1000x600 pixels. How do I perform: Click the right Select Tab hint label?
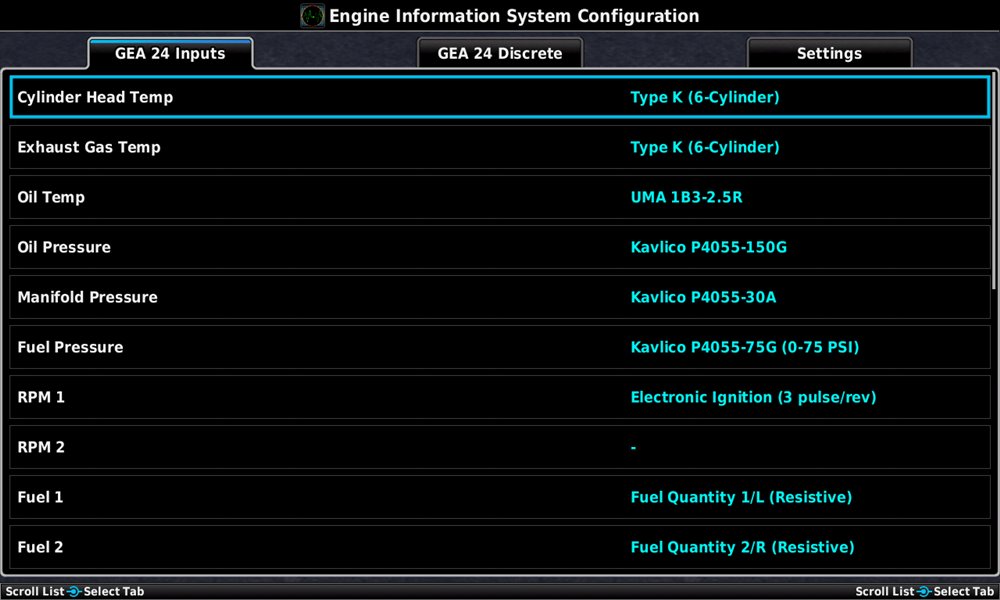(x=964, y=592)
